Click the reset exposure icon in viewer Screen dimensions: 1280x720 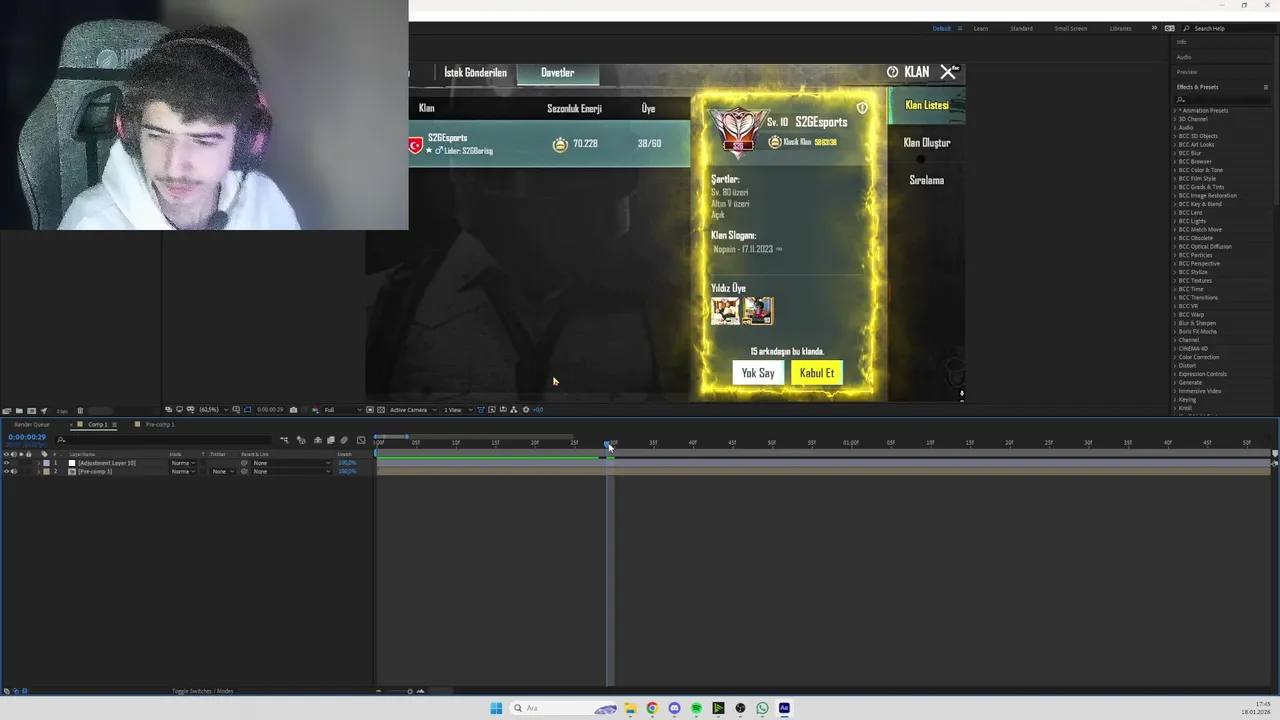(x=526, y=410)
